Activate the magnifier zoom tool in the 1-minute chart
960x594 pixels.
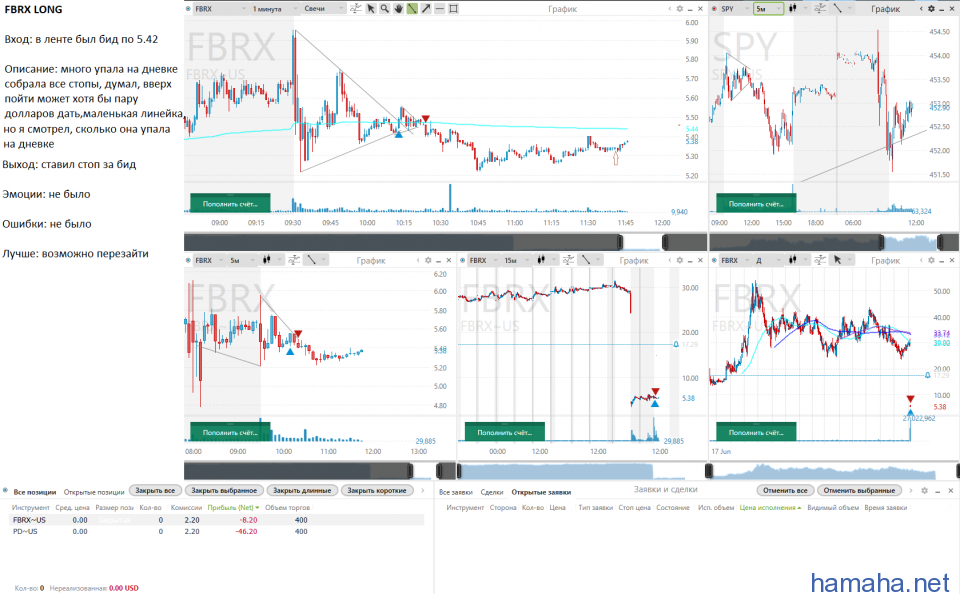point(384,9)
